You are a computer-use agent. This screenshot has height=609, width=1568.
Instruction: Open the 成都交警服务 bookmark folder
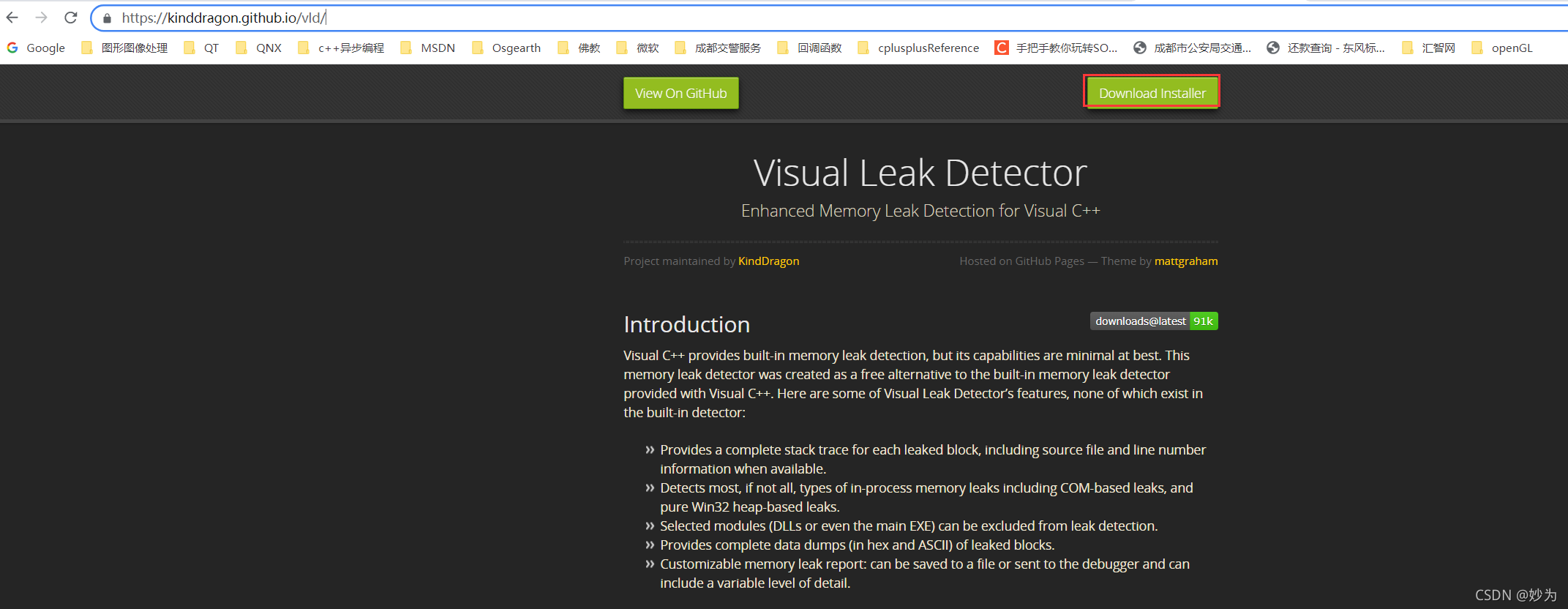(x=718, y=48)
